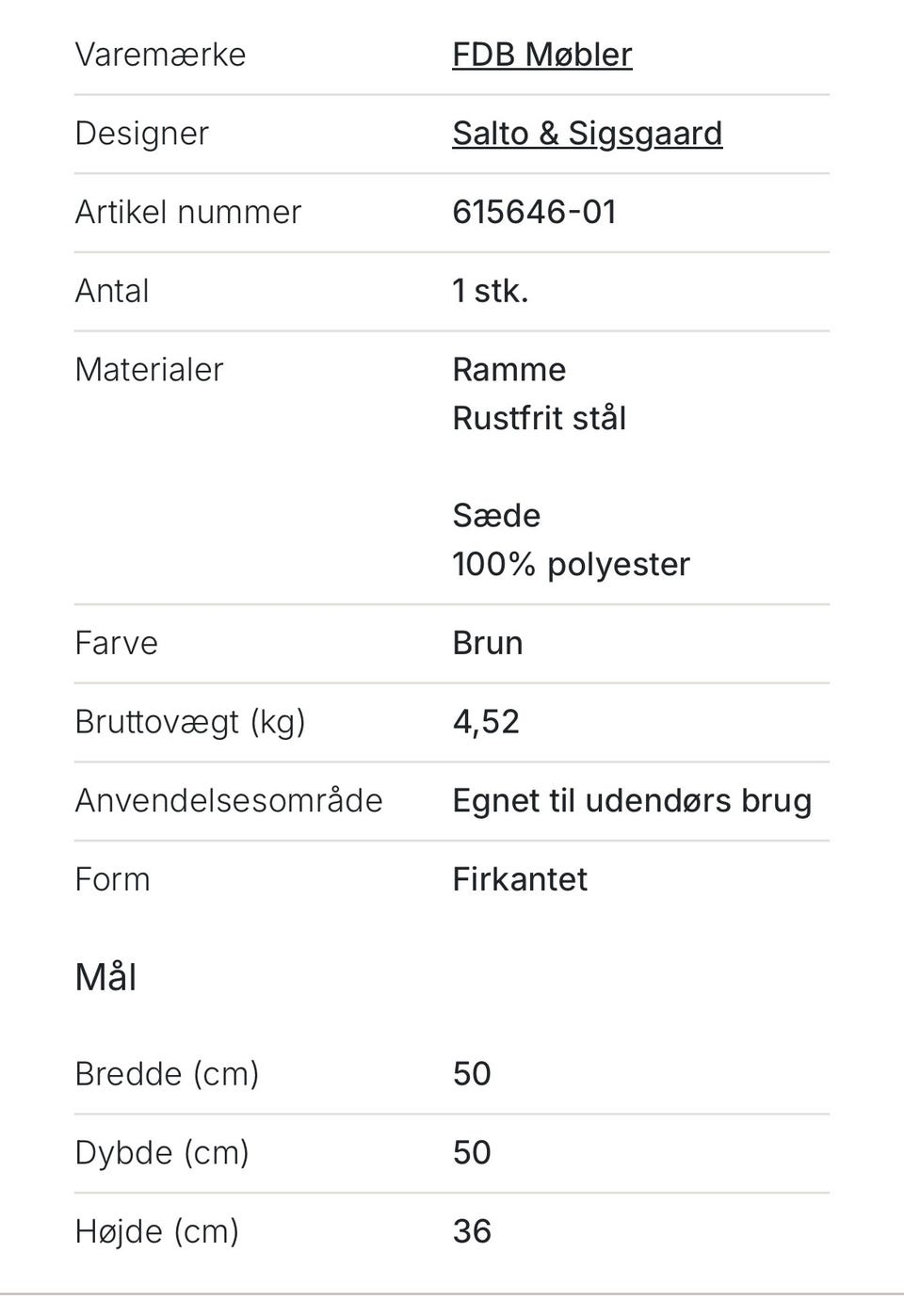904x1316 pixels.
Task: Open the Salto & Sigsgaard designer link
Action: (x=587, y=134)
